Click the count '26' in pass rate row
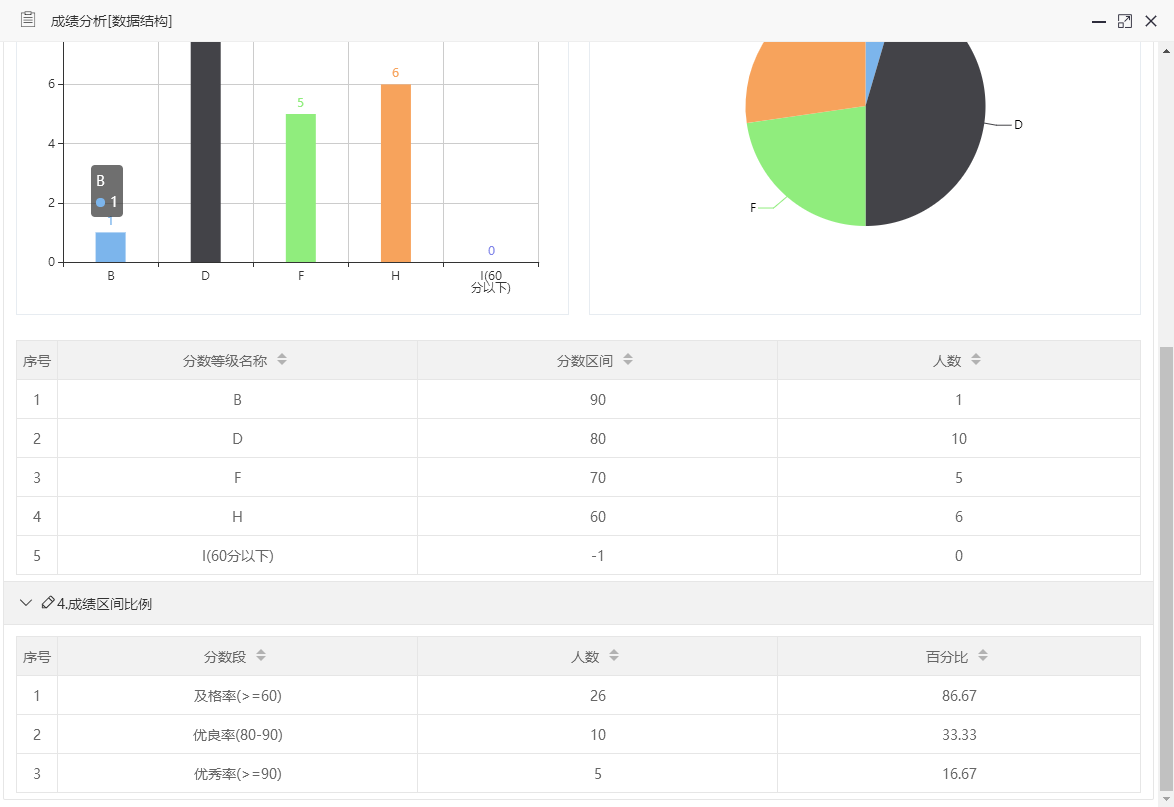Image resolution: width=1174 pixels, height=807 pixels. (x=597, y=695)
